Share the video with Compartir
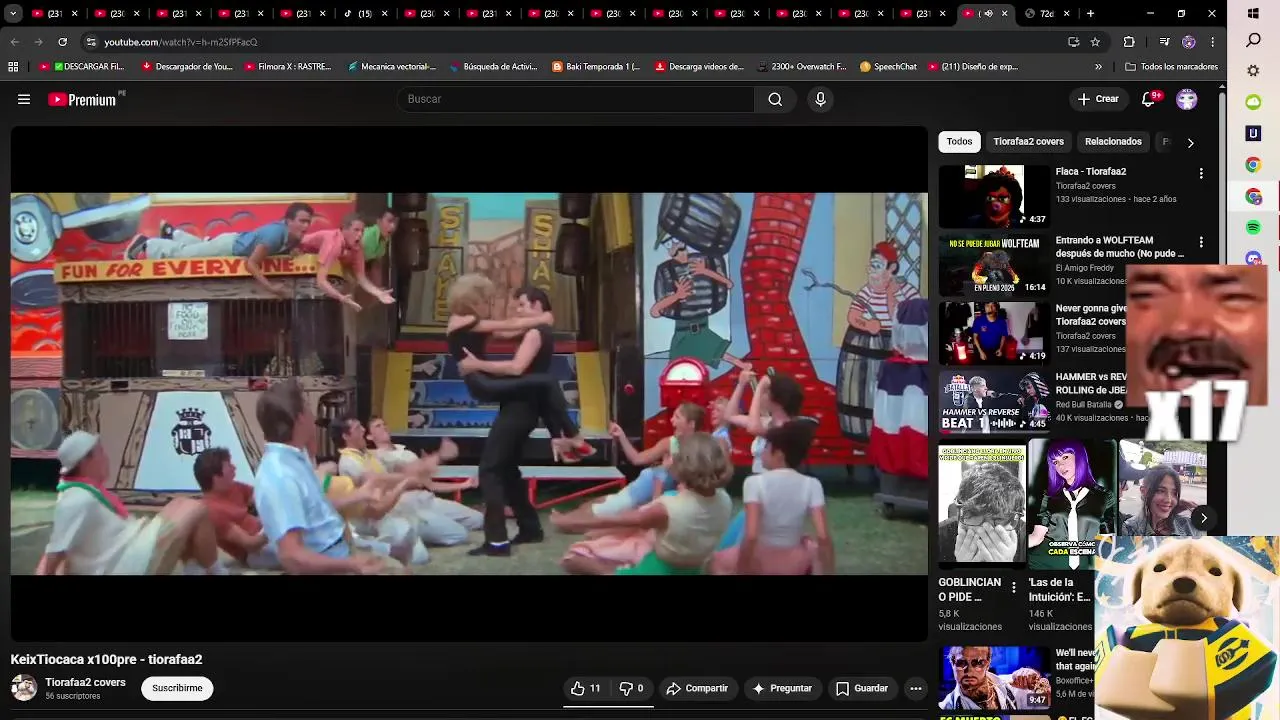Viewport: 1280px width, 720px height. [697, 688]
